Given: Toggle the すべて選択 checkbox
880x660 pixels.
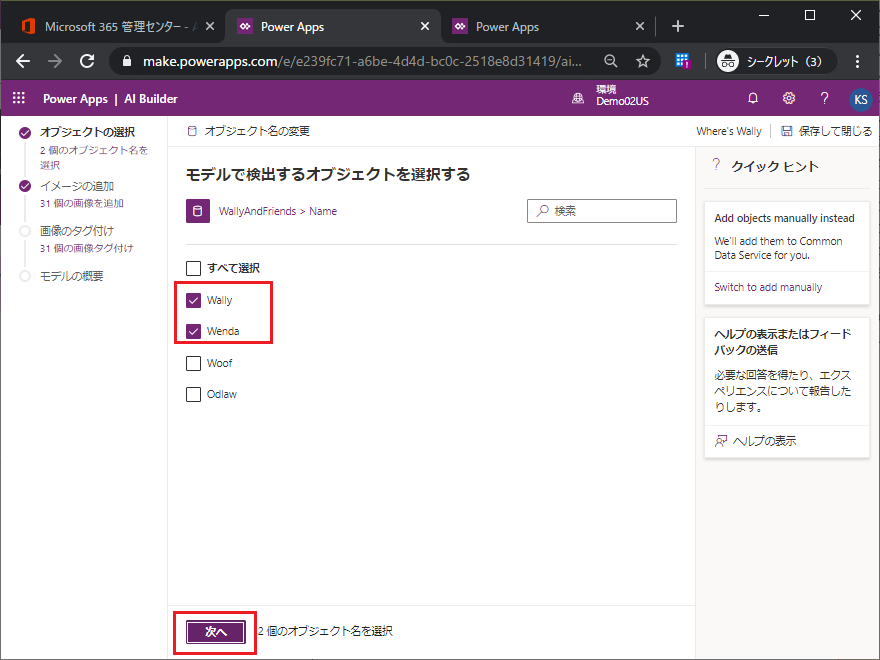Looking at the screenshot, I should [x=193, y=268].
